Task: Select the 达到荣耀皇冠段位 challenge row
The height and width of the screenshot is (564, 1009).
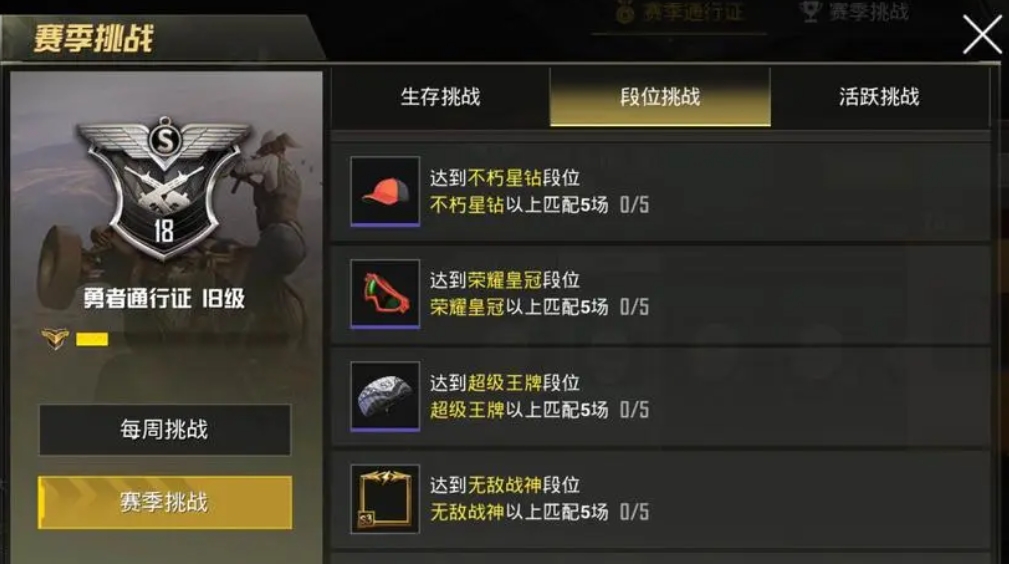Action: click(661, 294)
